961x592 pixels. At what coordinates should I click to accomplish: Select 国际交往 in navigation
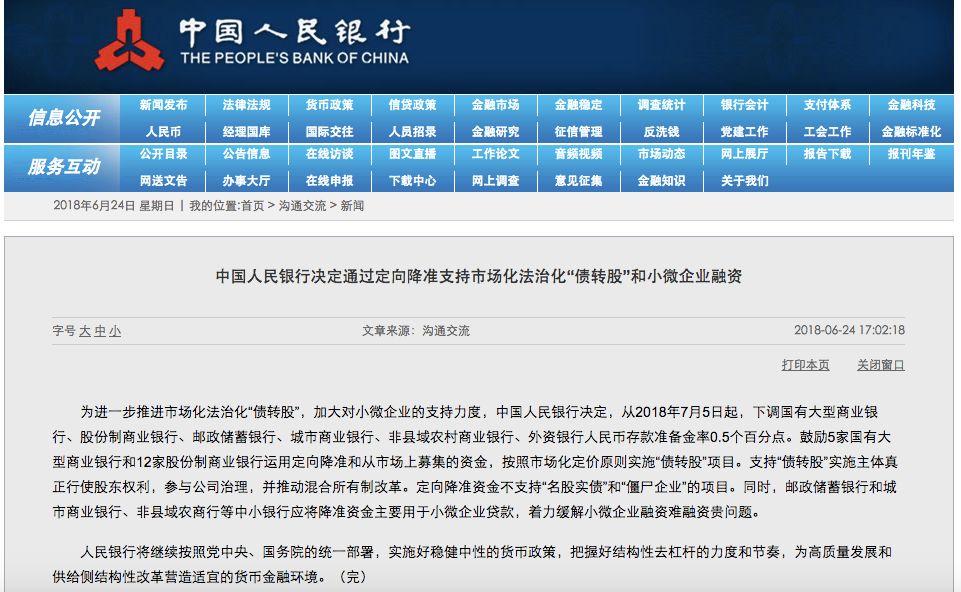[330, 132]
